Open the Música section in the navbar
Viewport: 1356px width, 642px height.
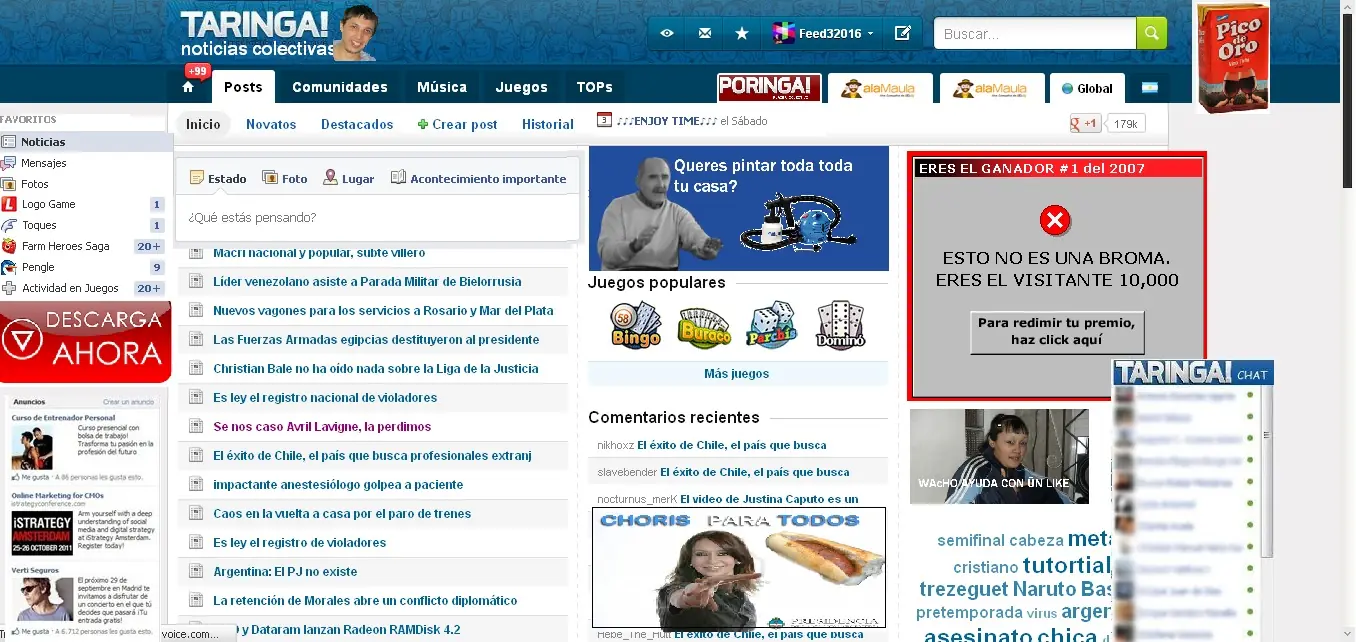tap(441, 87)
